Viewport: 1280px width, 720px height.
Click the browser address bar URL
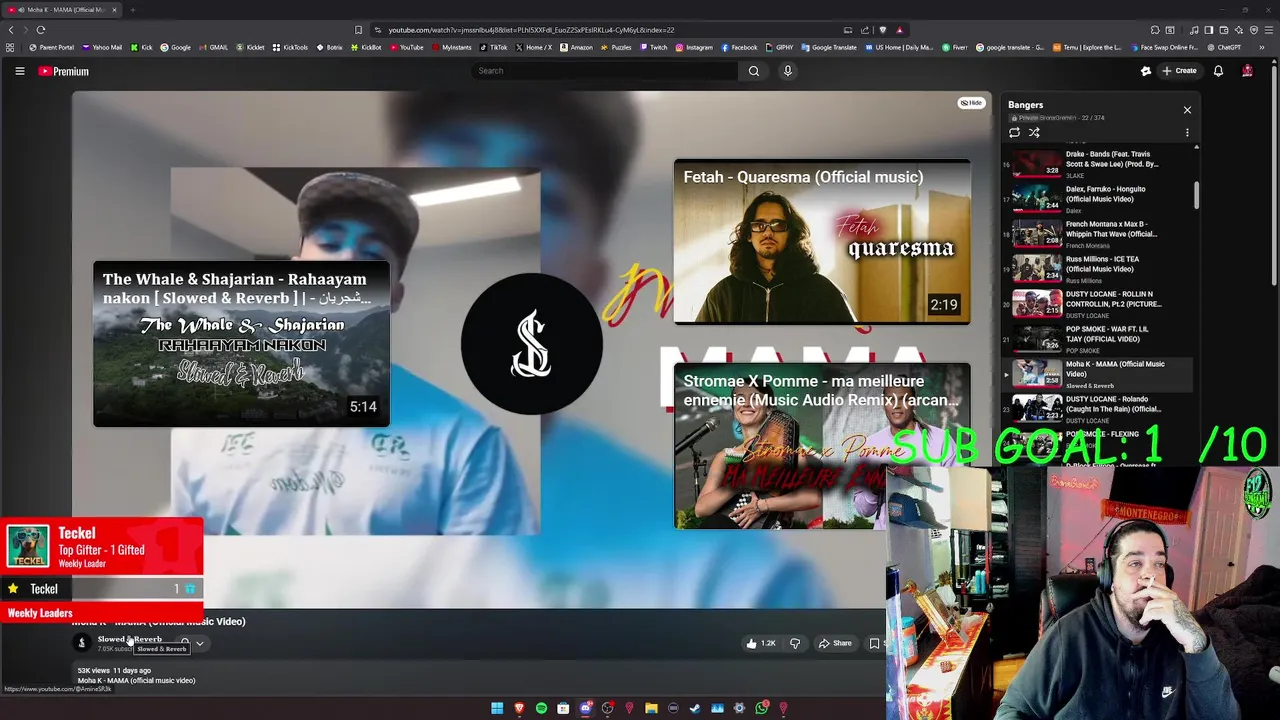click(531, 30)
